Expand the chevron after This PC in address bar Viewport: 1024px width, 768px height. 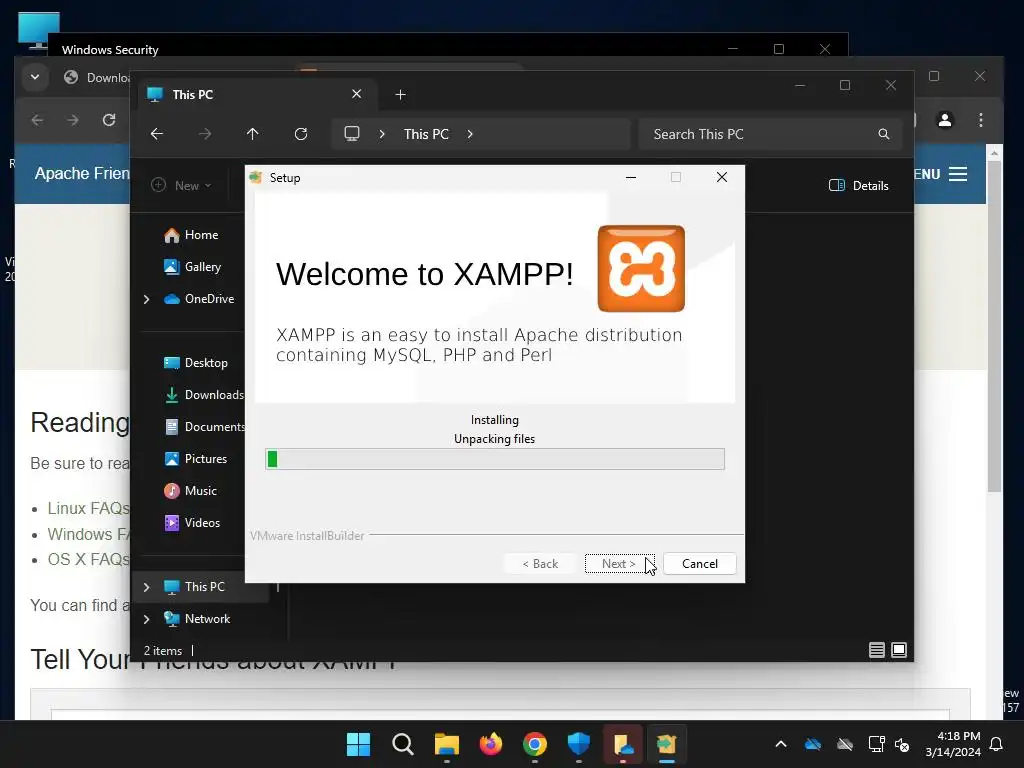point(470,134)
